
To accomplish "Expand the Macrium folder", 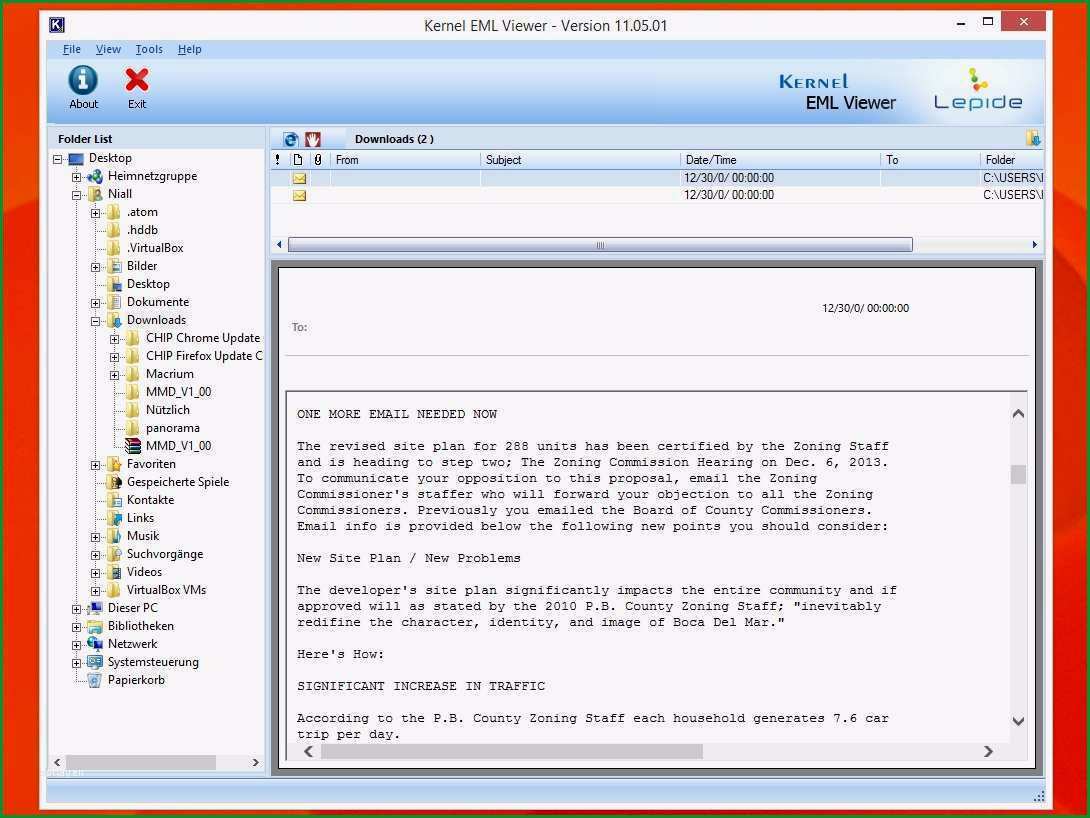I will coord(114,375).
